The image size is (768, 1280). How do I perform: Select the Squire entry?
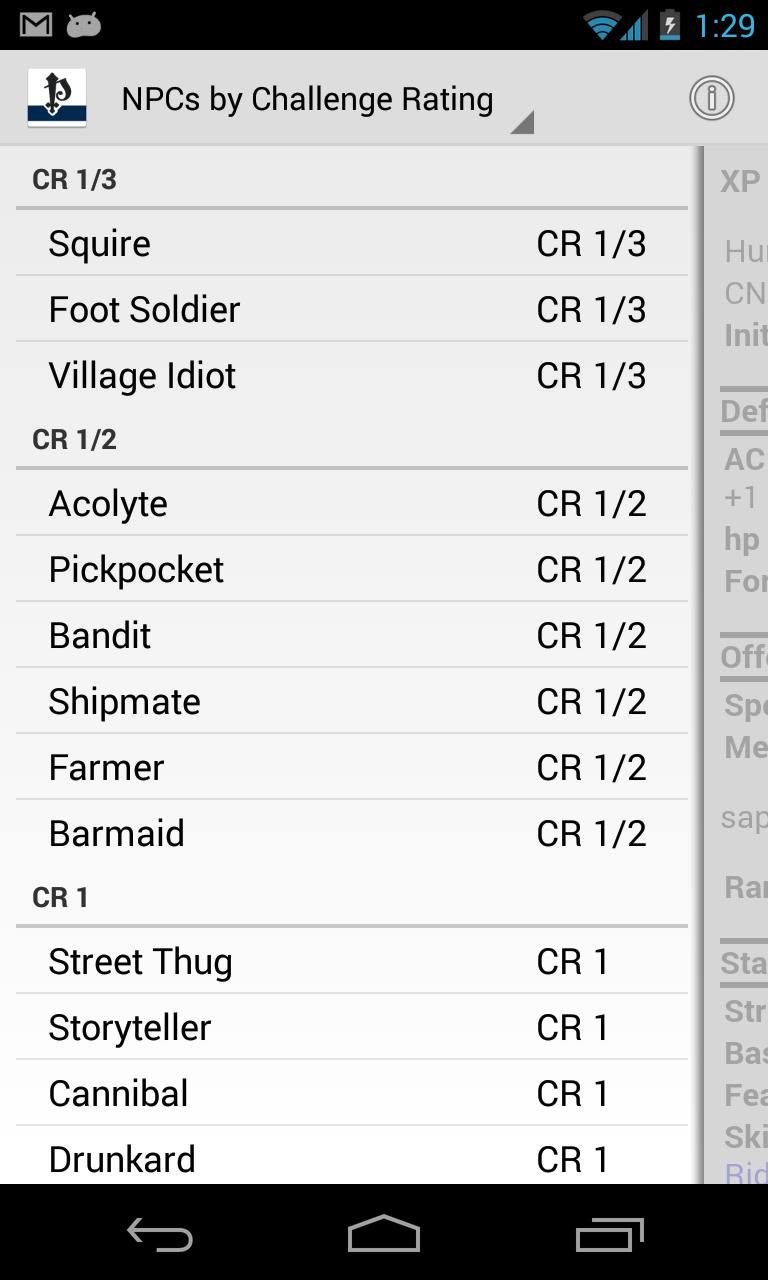point(350,244)
